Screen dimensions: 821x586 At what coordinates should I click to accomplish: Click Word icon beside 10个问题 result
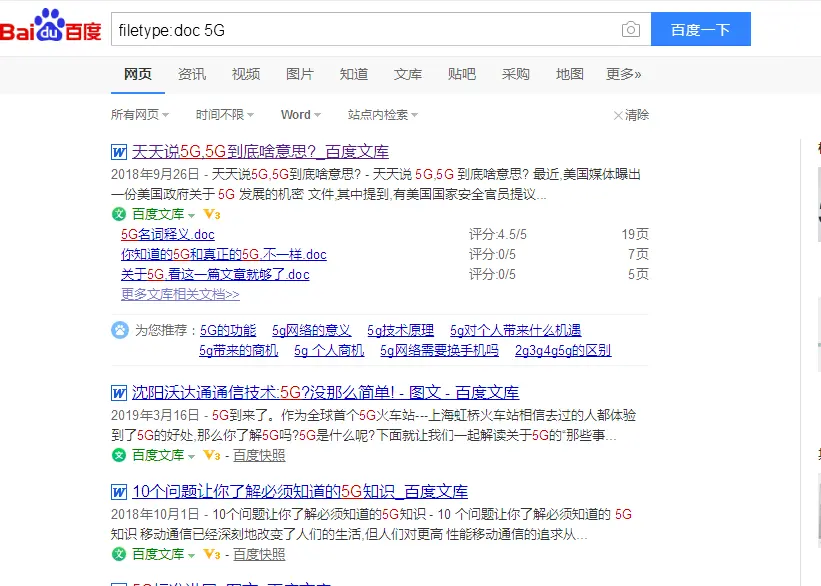119,492
